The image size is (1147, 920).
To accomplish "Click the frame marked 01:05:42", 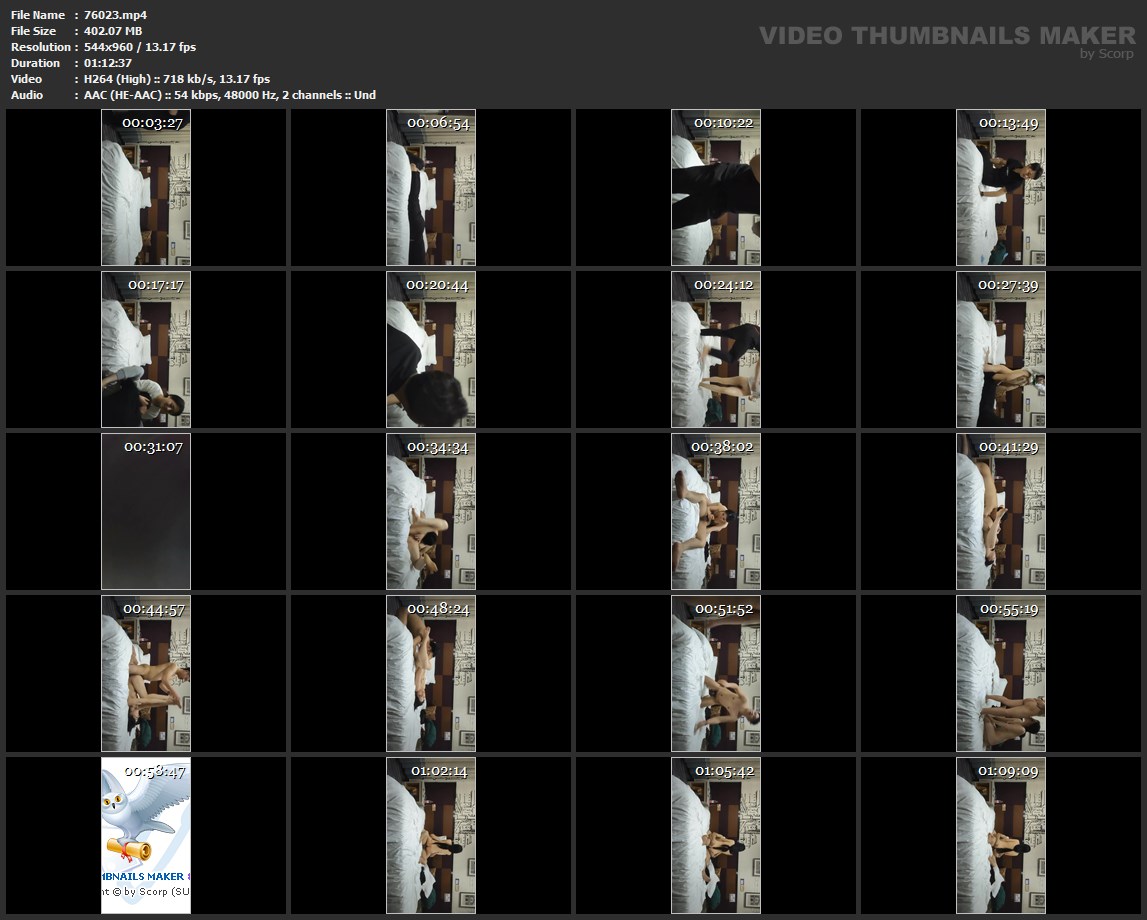I will click(716, 835).
